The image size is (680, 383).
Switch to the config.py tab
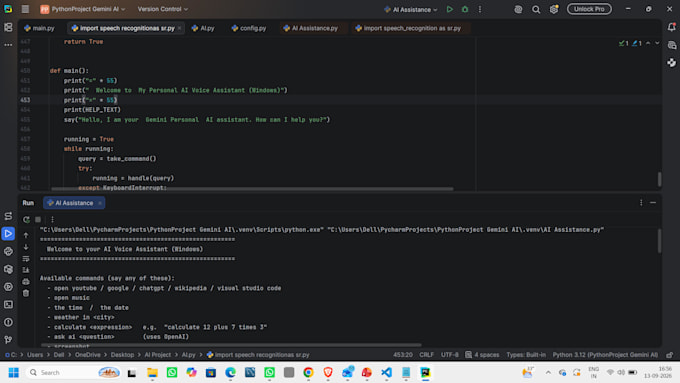[x=249, y=28]
